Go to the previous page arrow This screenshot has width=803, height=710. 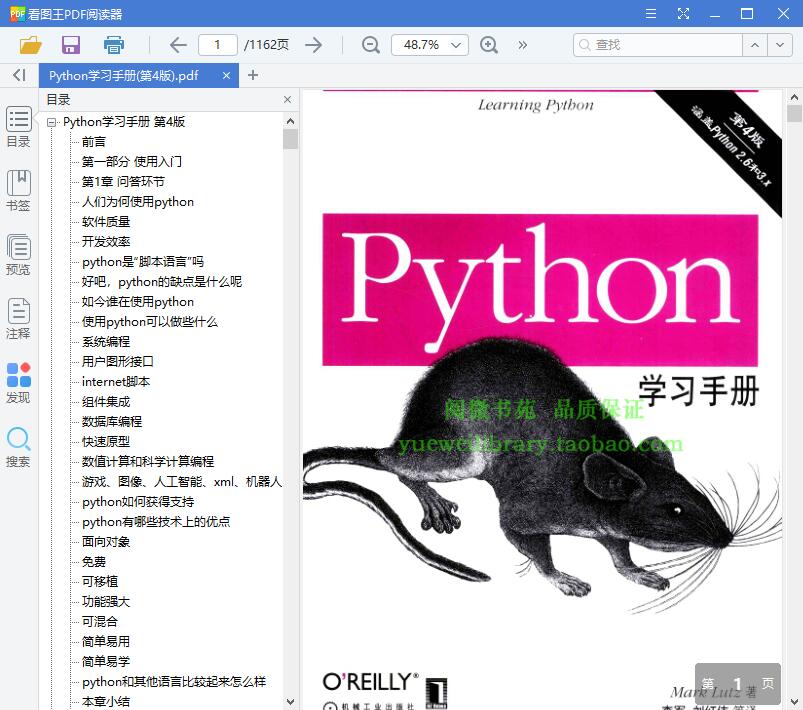click(x=178, y=45)
